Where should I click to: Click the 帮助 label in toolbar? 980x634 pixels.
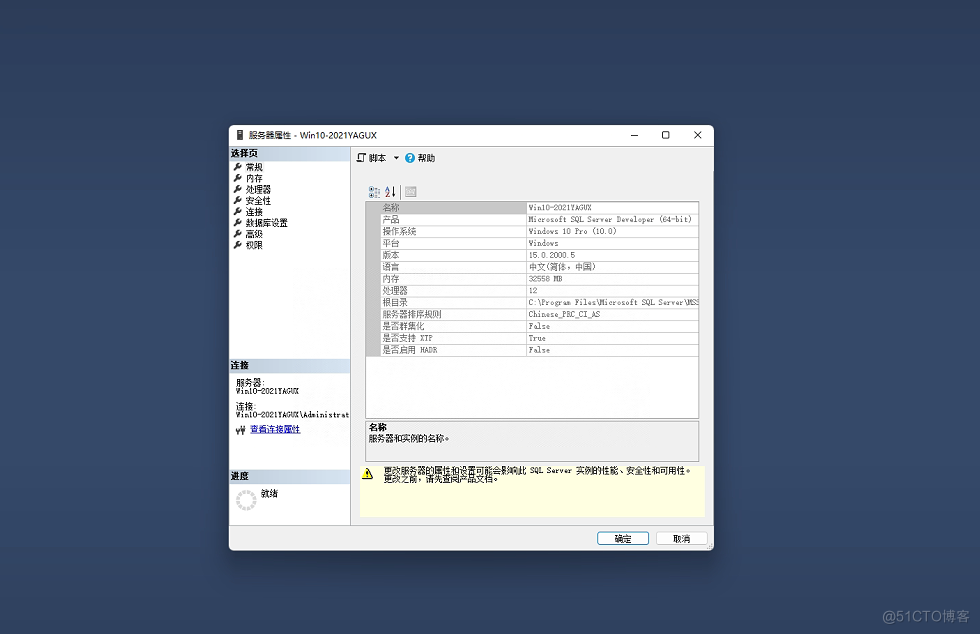(426, 158)
